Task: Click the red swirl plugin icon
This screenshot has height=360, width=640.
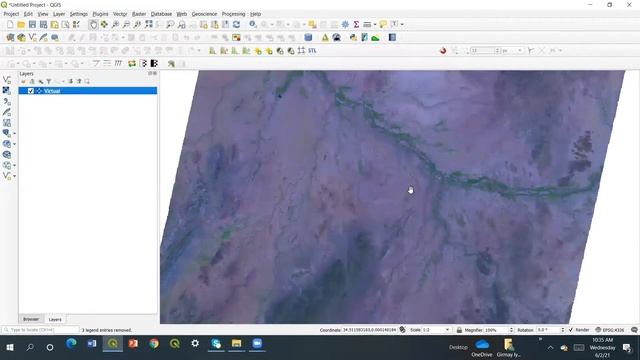Action: point(443,51)
